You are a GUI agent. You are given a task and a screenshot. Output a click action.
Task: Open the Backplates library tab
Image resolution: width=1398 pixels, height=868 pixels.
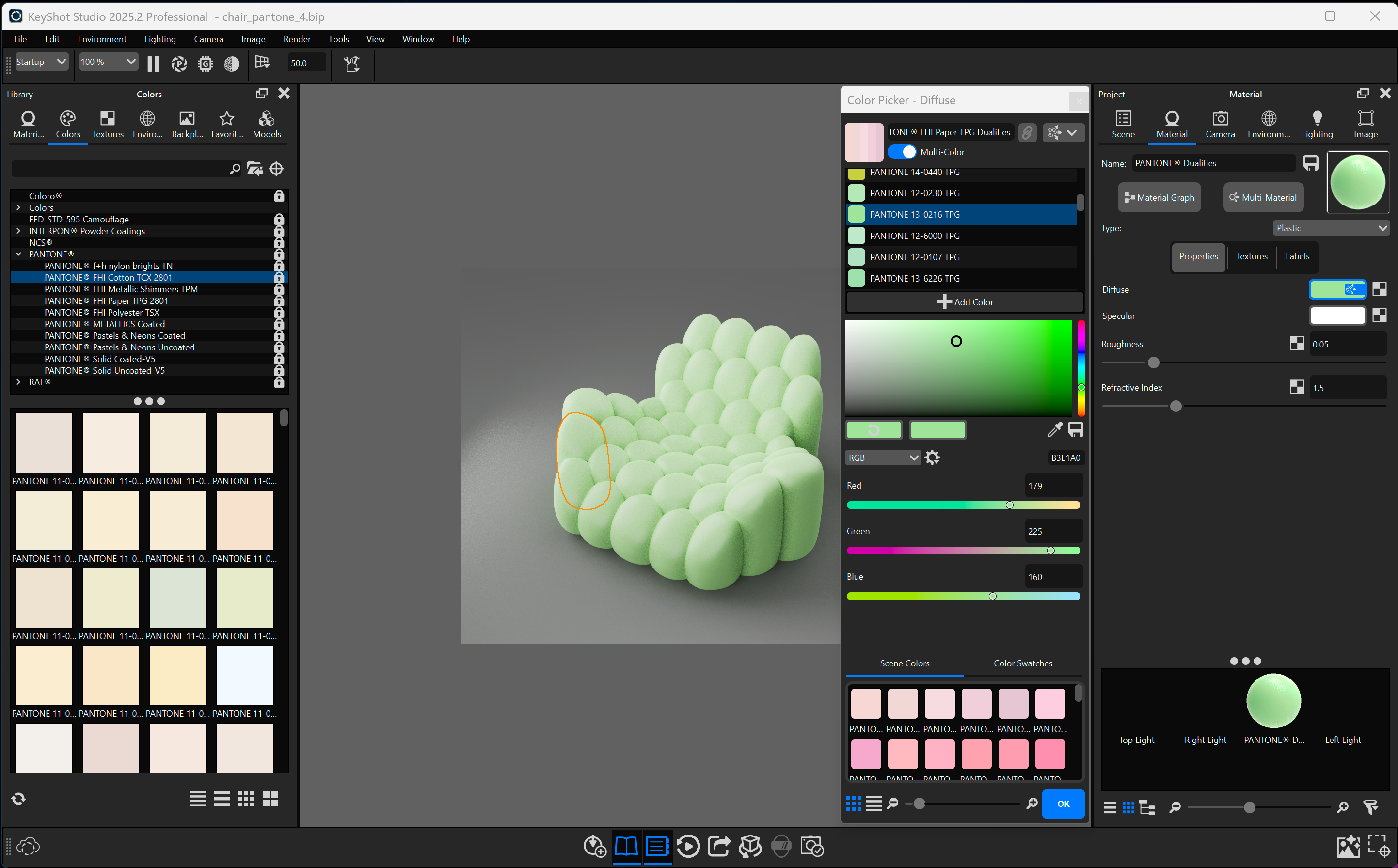(x=187, y=125)
